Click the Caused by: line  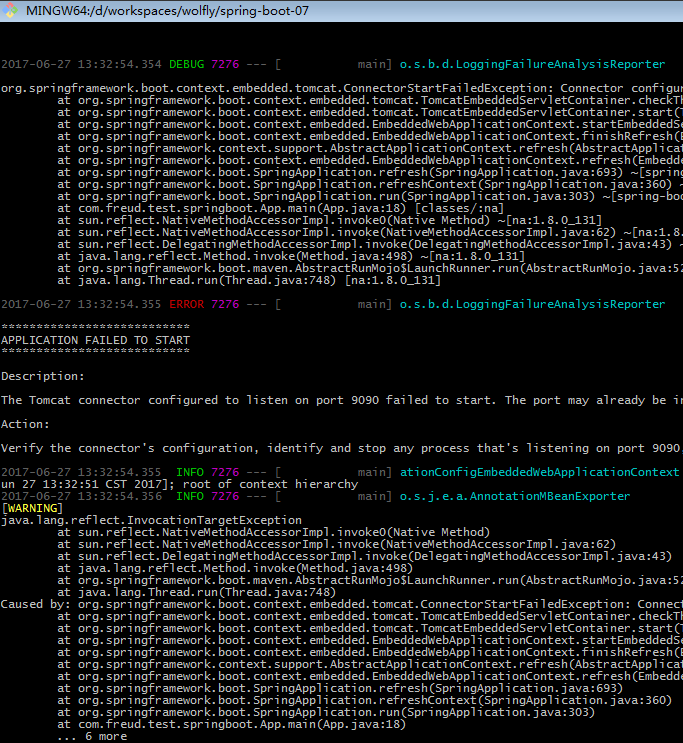(x=341, y=604)
